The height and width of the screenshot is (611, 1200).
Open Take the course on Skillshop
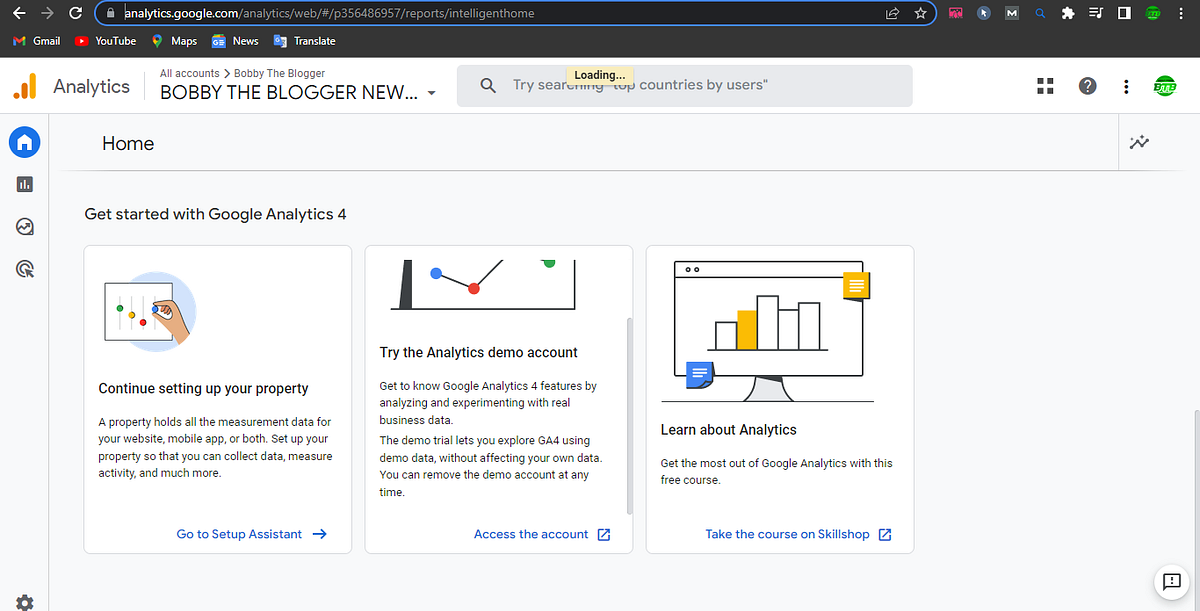pyautogui.click(x=790, y=534)
